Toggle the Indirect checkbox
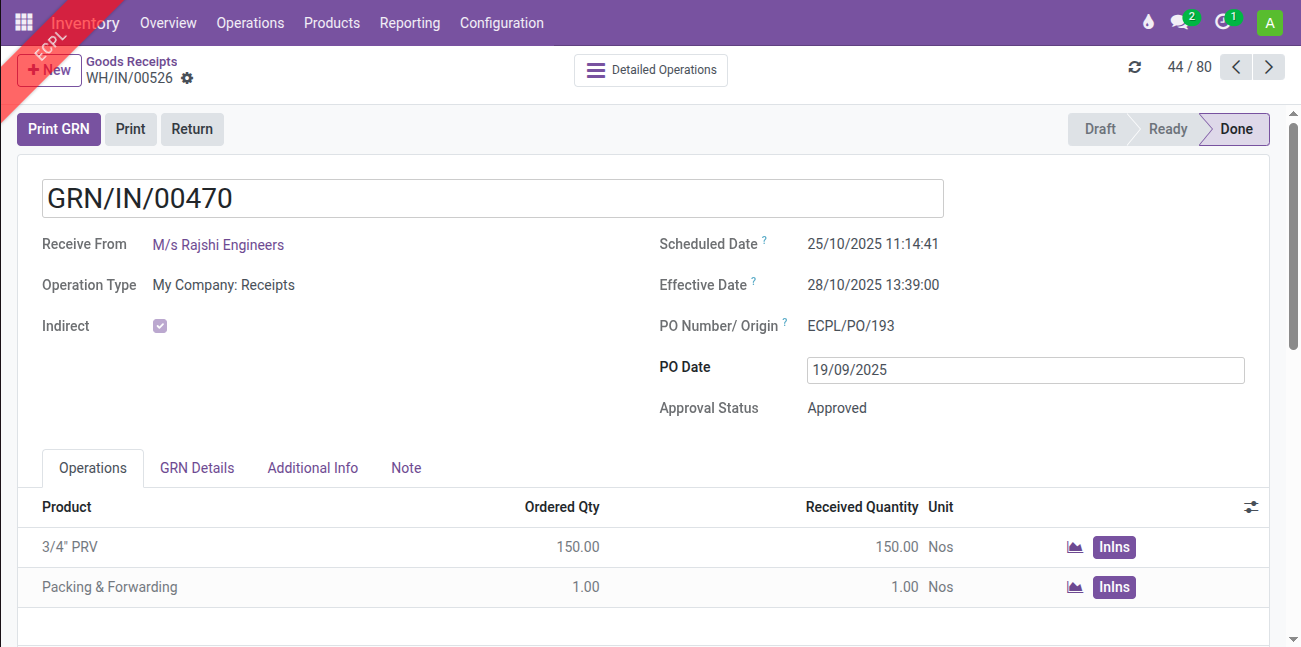The image size is (1301, 647). 160,326
